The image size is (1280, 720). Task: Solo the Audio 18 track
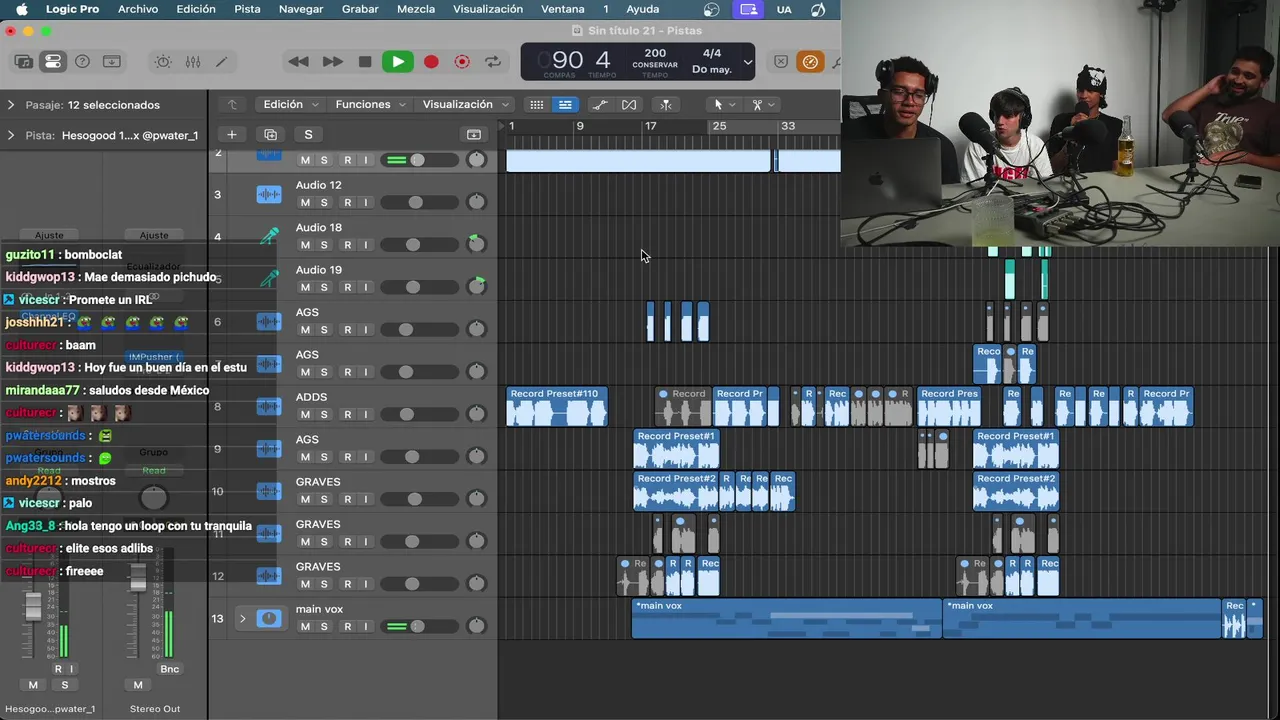pos(324,245)
